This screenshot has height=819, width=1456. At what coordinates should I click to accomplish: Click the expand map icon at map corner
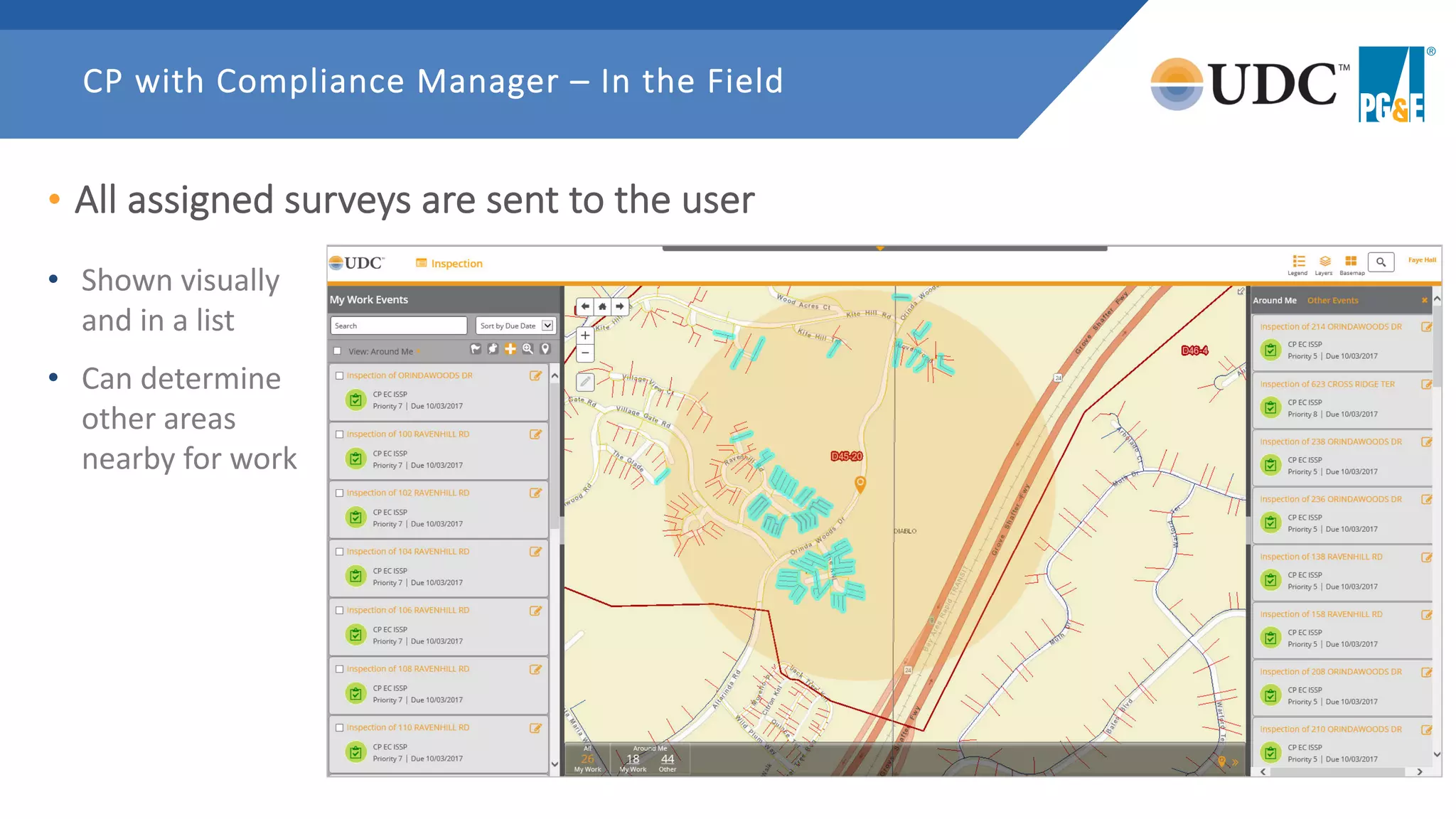click(1241, 291)
